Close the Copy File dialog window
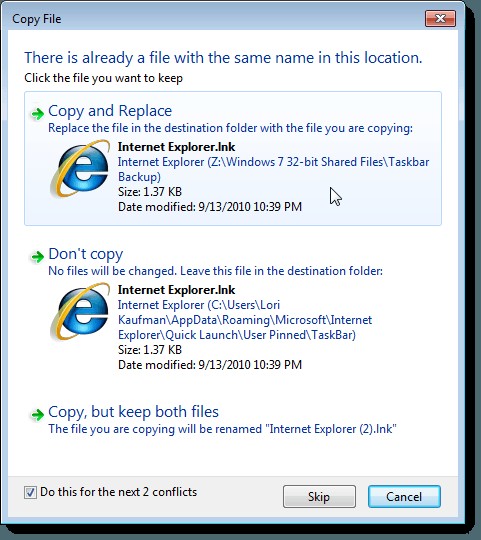 click(440, 18)
